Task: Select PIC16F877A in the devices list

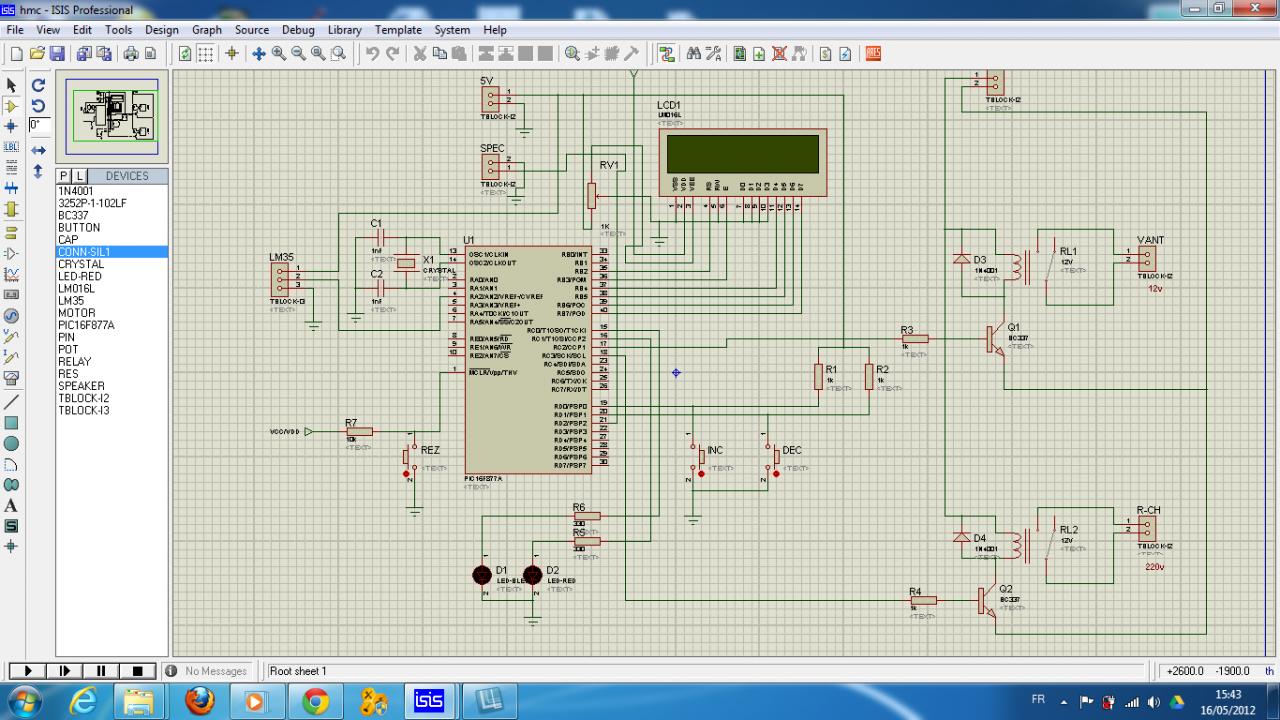Action: pos(86,325)
